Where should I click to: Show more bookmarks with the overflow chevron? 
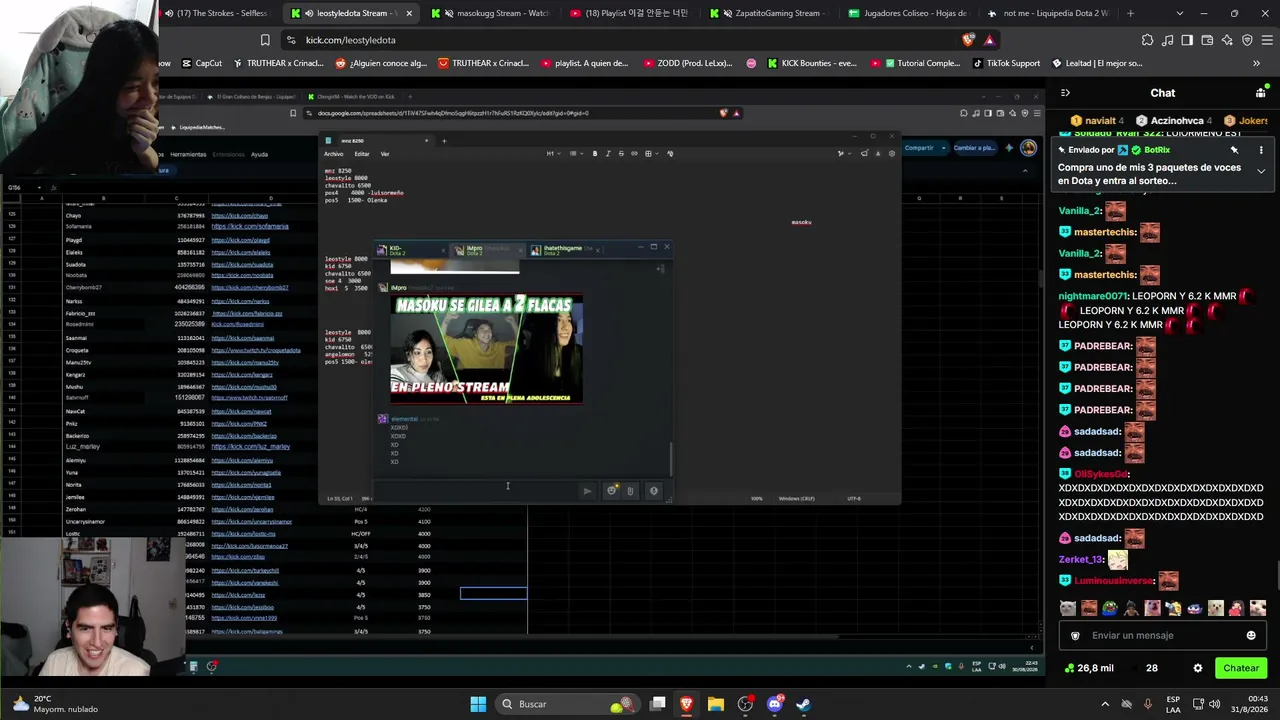click(1257, 63)
